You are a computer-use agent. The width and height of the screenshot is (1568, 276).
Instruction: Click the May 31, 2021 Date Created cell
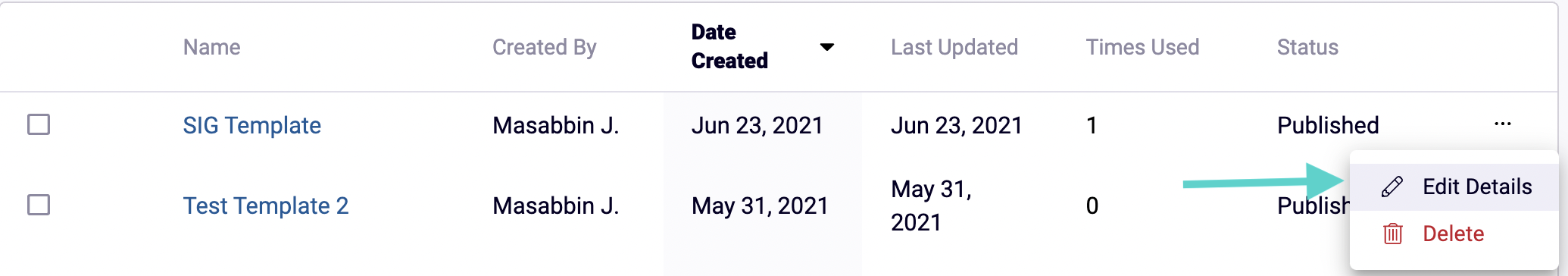(x=760, y=205)
